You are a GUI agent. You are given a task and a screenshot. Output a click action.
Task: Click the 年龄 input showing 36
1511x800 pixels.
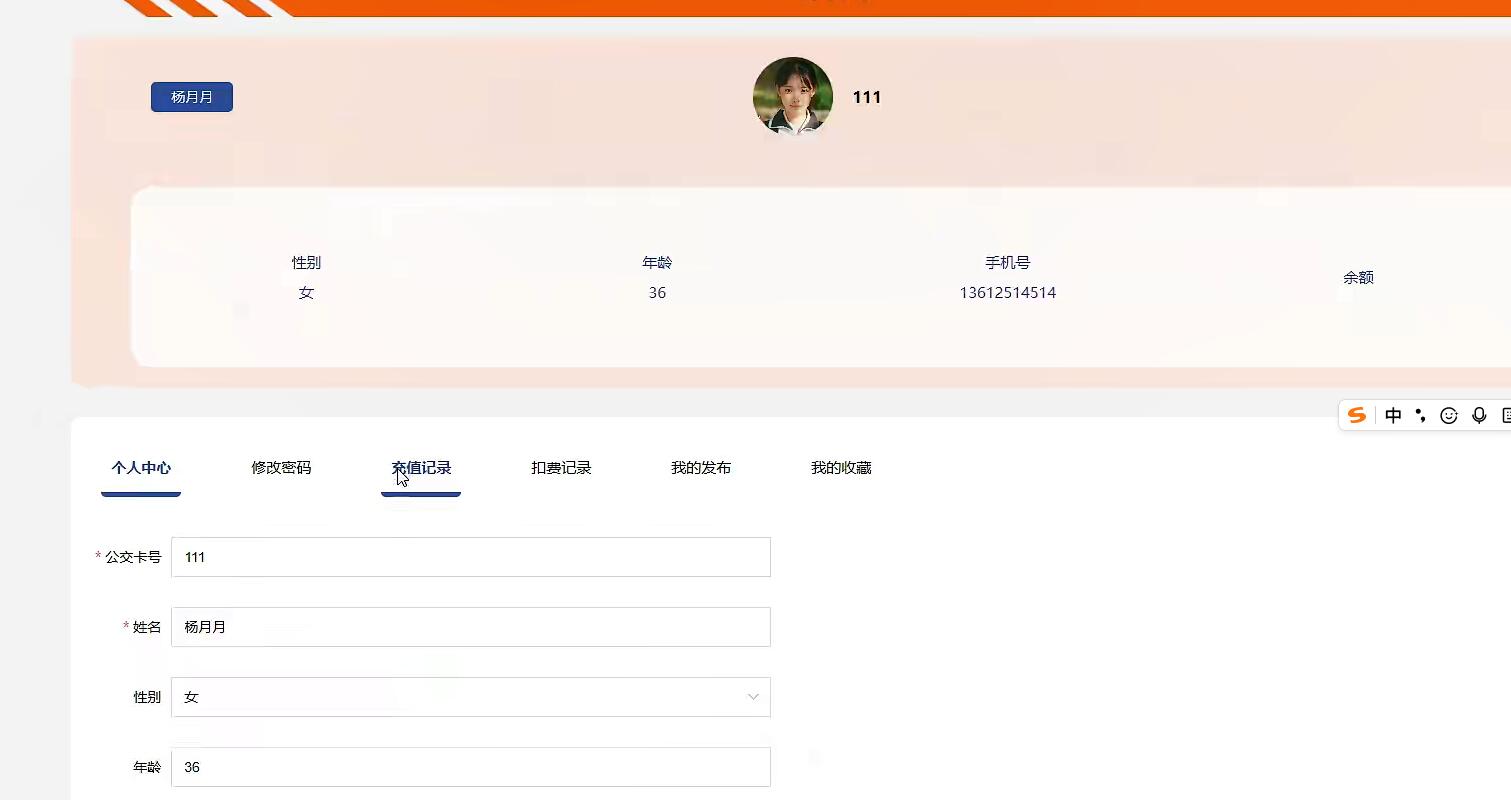pos(470,766)
